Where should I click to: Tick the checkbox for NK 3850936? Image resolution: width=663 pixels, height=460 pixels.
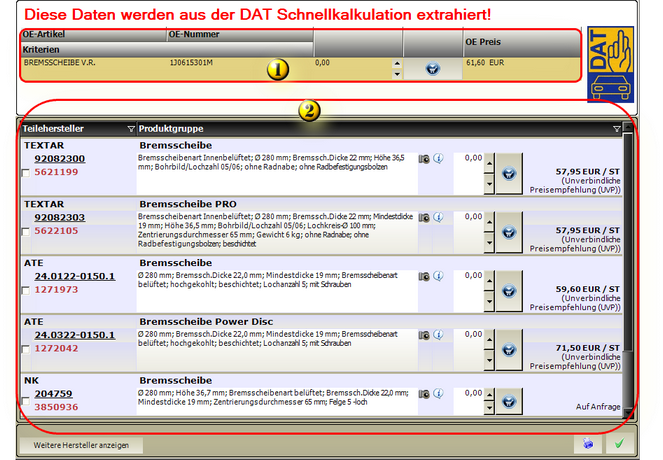[x=26, y=401]
